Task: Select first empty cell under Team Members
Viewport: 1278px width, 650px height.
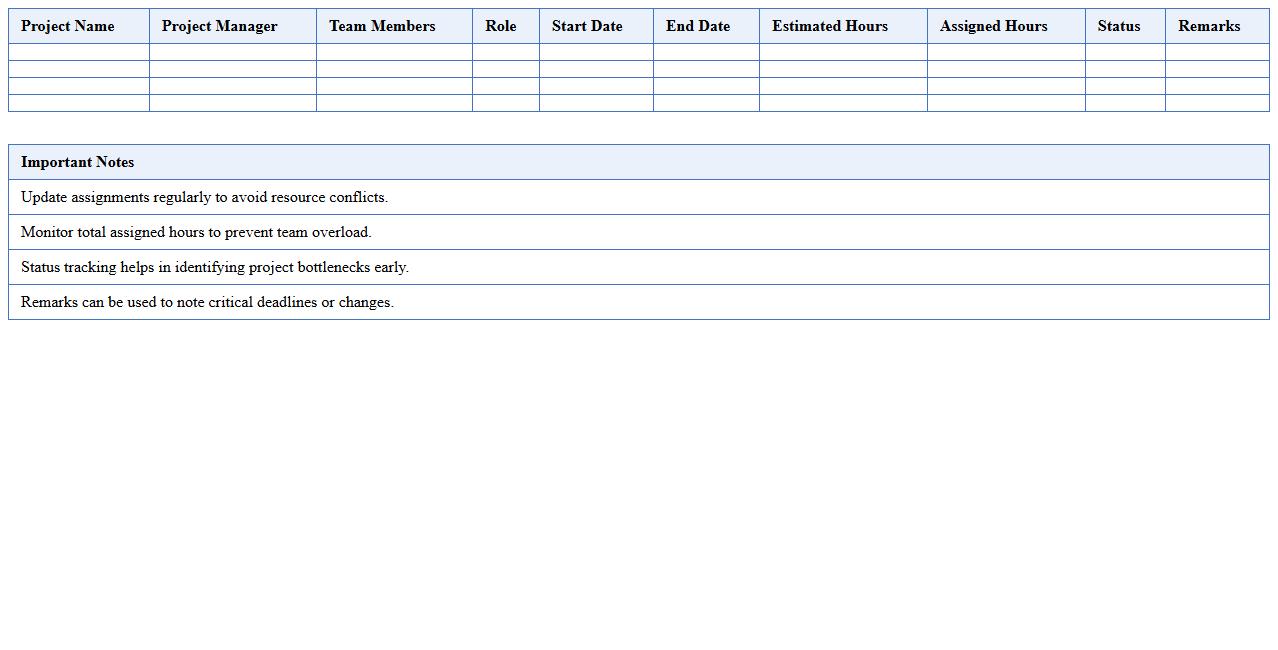Action: (x=394, y=52)
